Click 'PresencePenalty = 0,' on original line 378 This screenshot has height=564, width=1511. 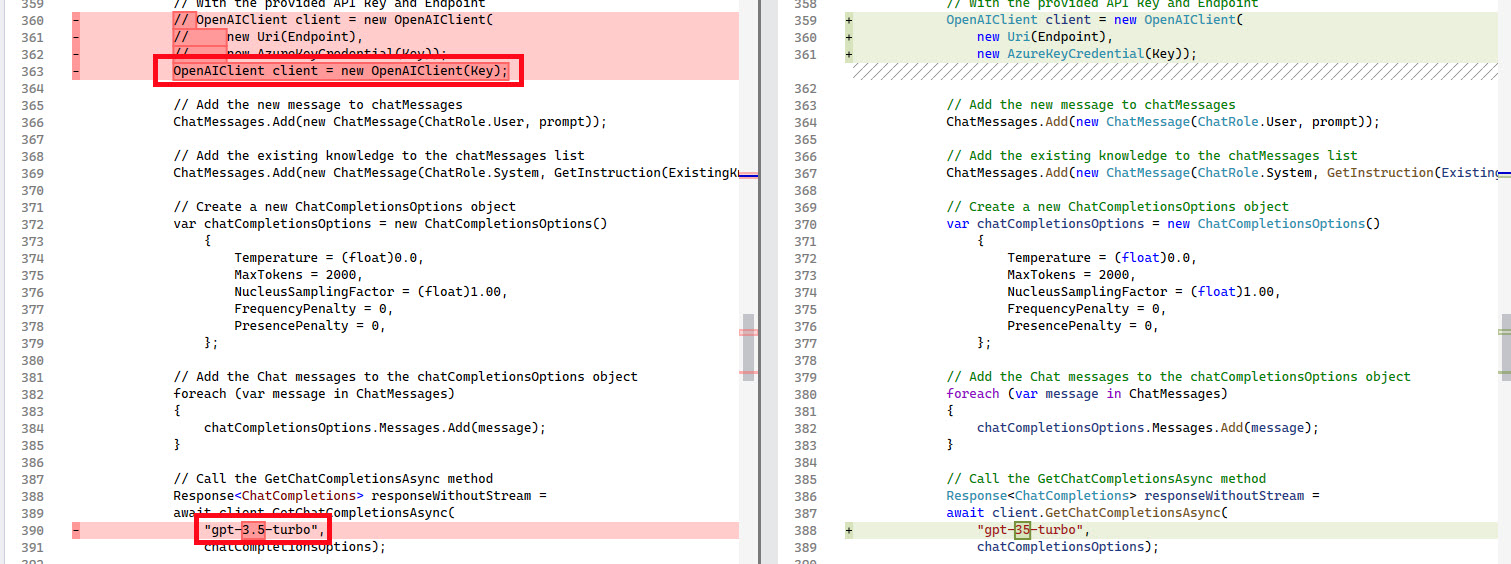click(x=310, y=326)
